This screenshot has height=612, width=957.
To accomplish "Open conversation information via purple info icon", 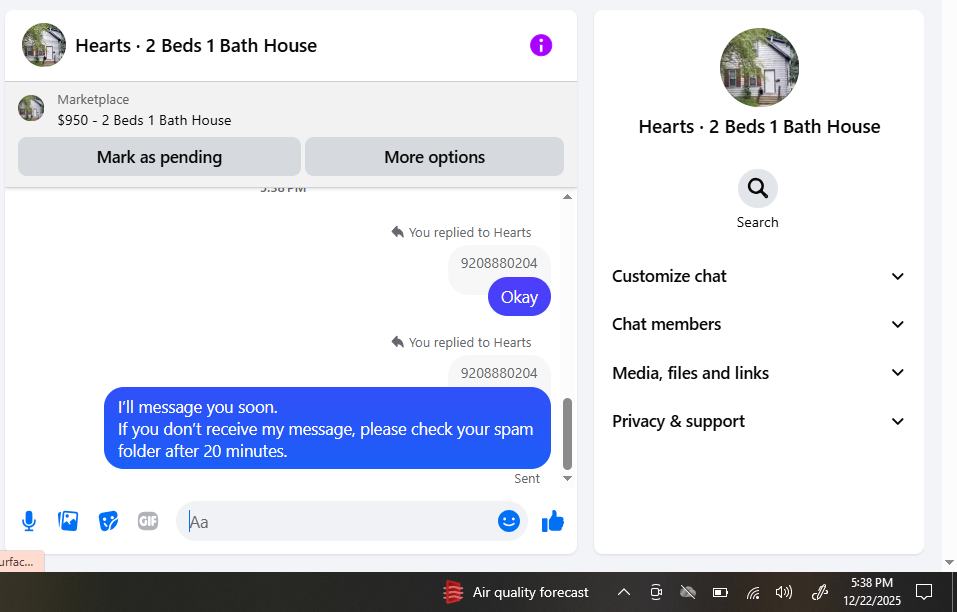I will pos(541,45).
